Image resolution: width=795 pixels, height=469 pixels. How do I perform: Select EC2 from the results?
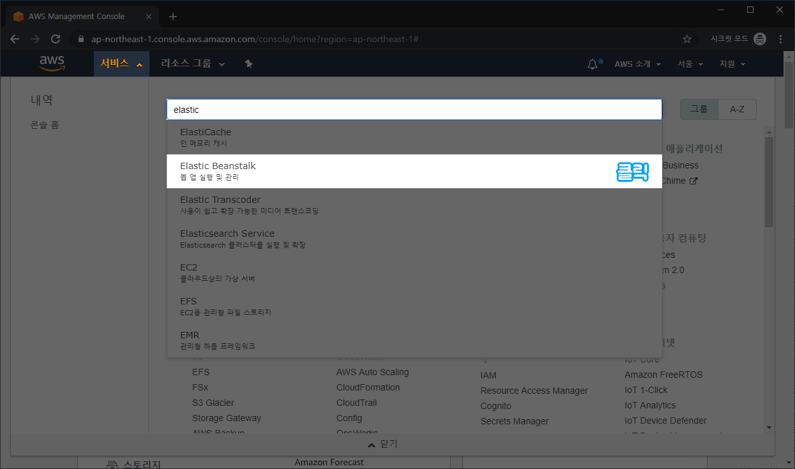click(x=414, y=273)
